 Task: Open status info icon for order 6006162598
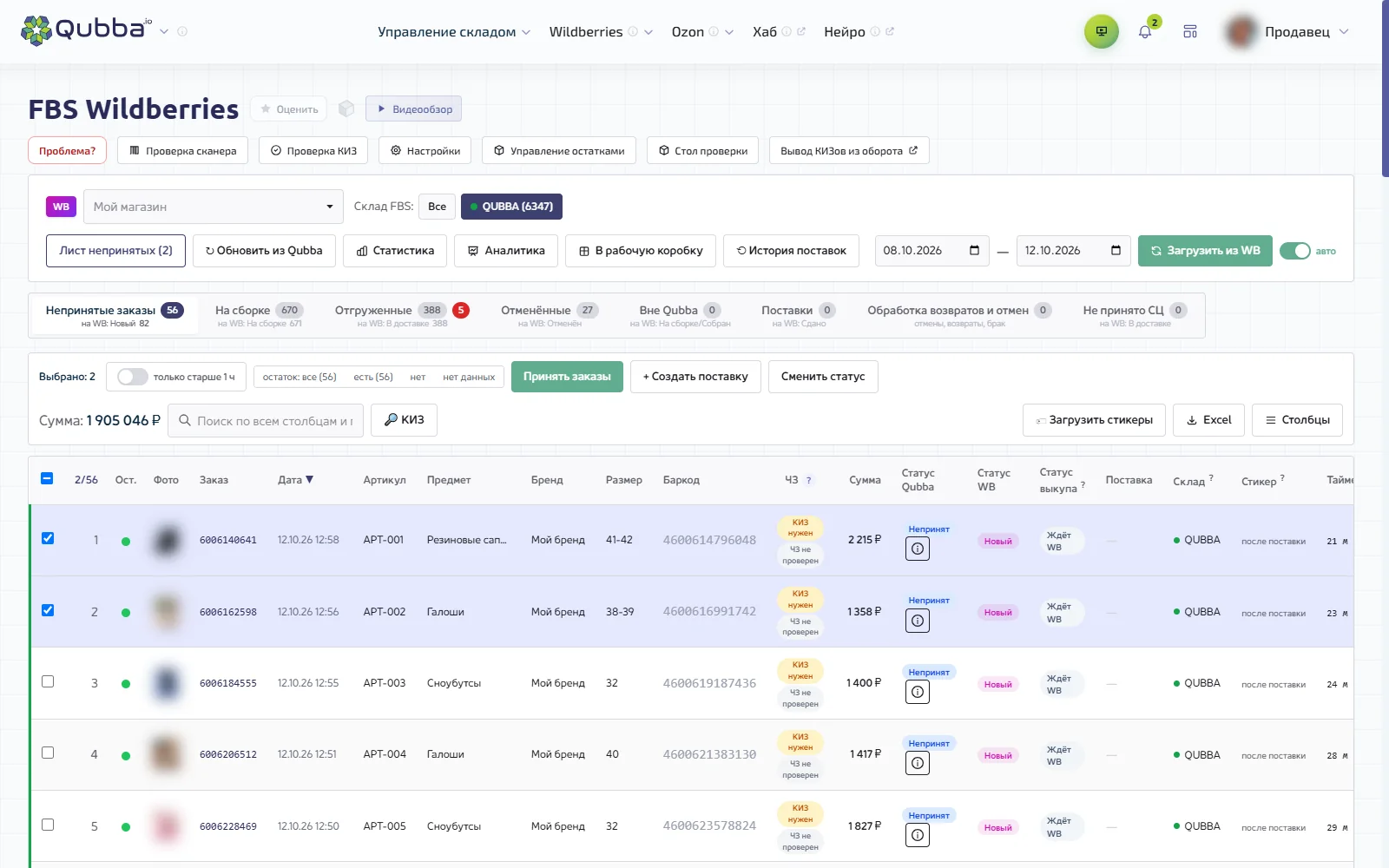tap(918, 621)
